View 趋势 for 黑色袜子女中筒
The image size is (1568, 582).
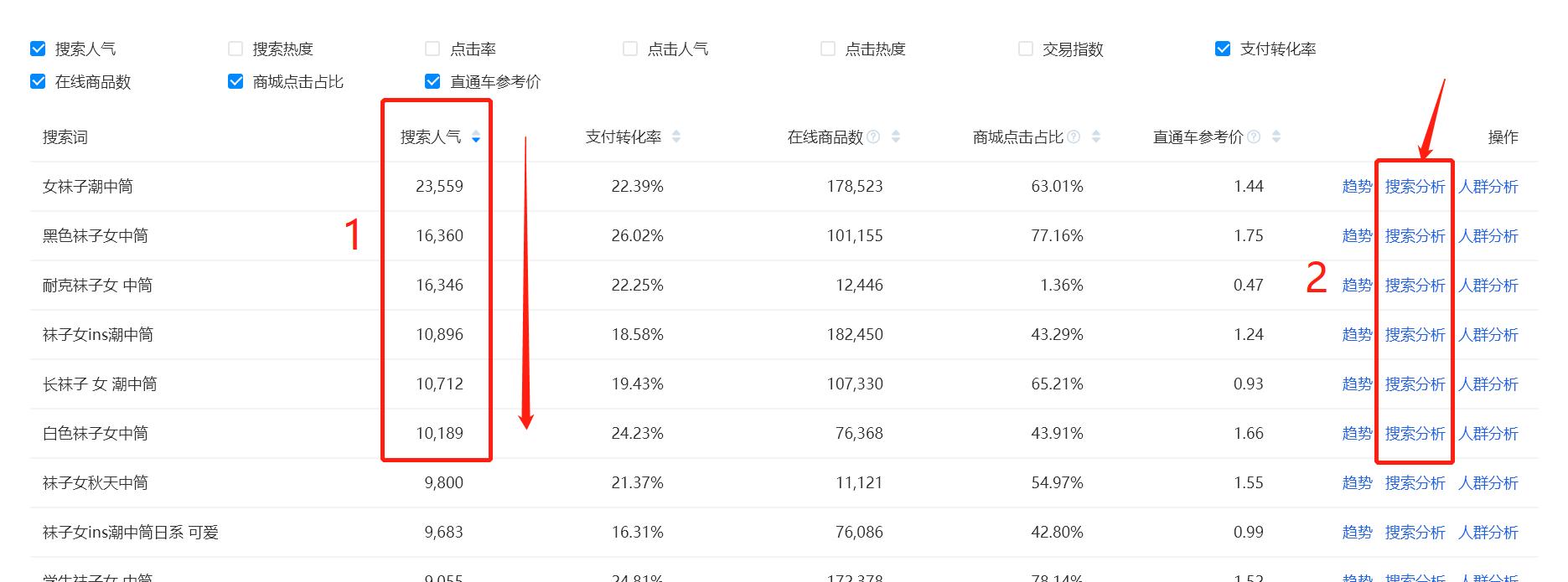point(1357,235)
